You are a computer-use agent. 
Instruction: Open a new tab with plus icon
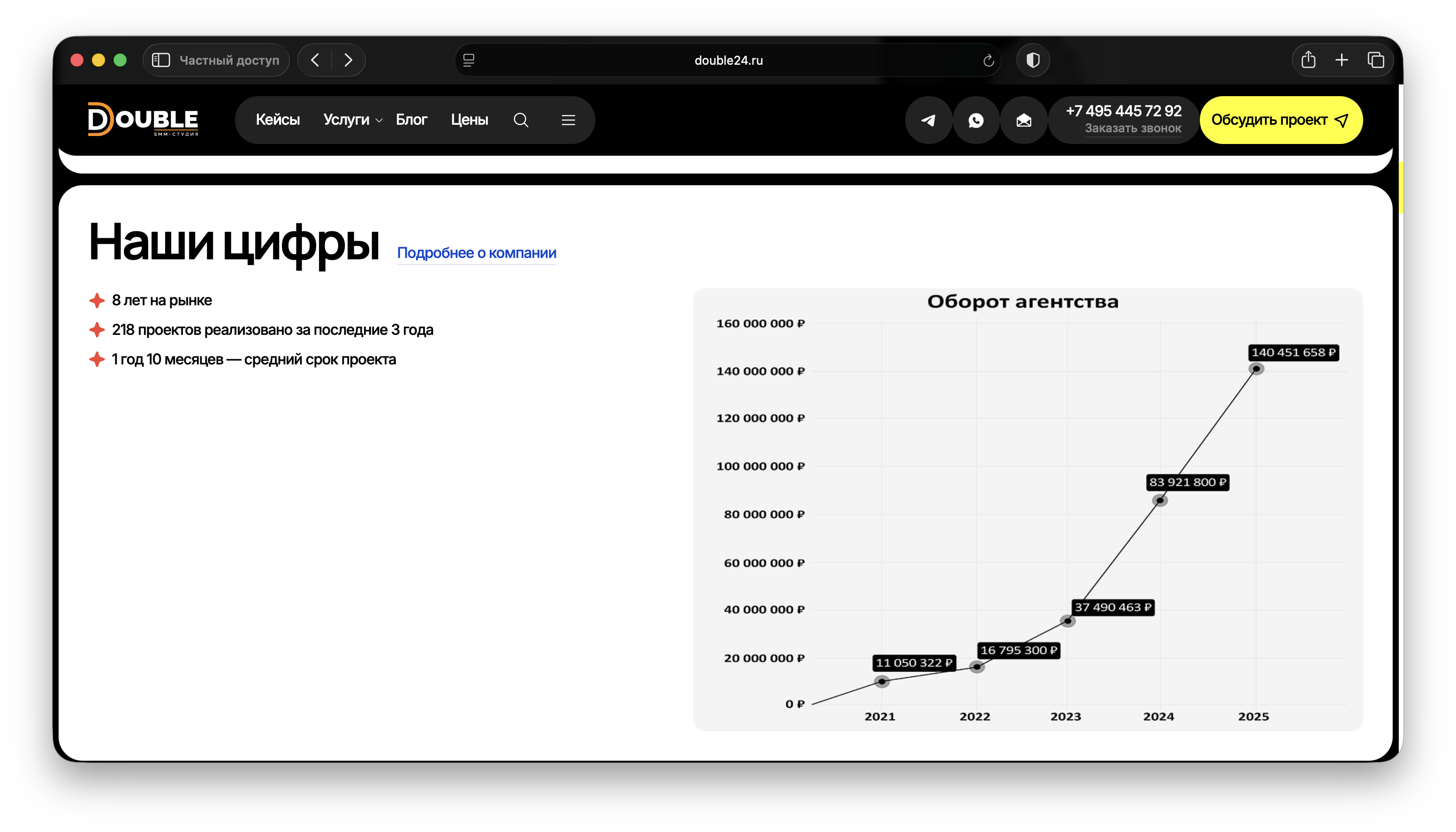(1342, 60)
